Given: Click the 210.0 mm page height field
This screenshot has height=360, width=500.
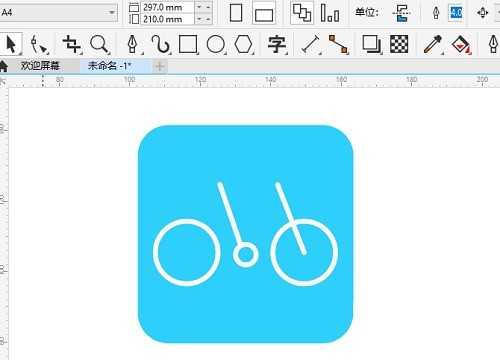Looking at the screenshot, I should (167, 19).
